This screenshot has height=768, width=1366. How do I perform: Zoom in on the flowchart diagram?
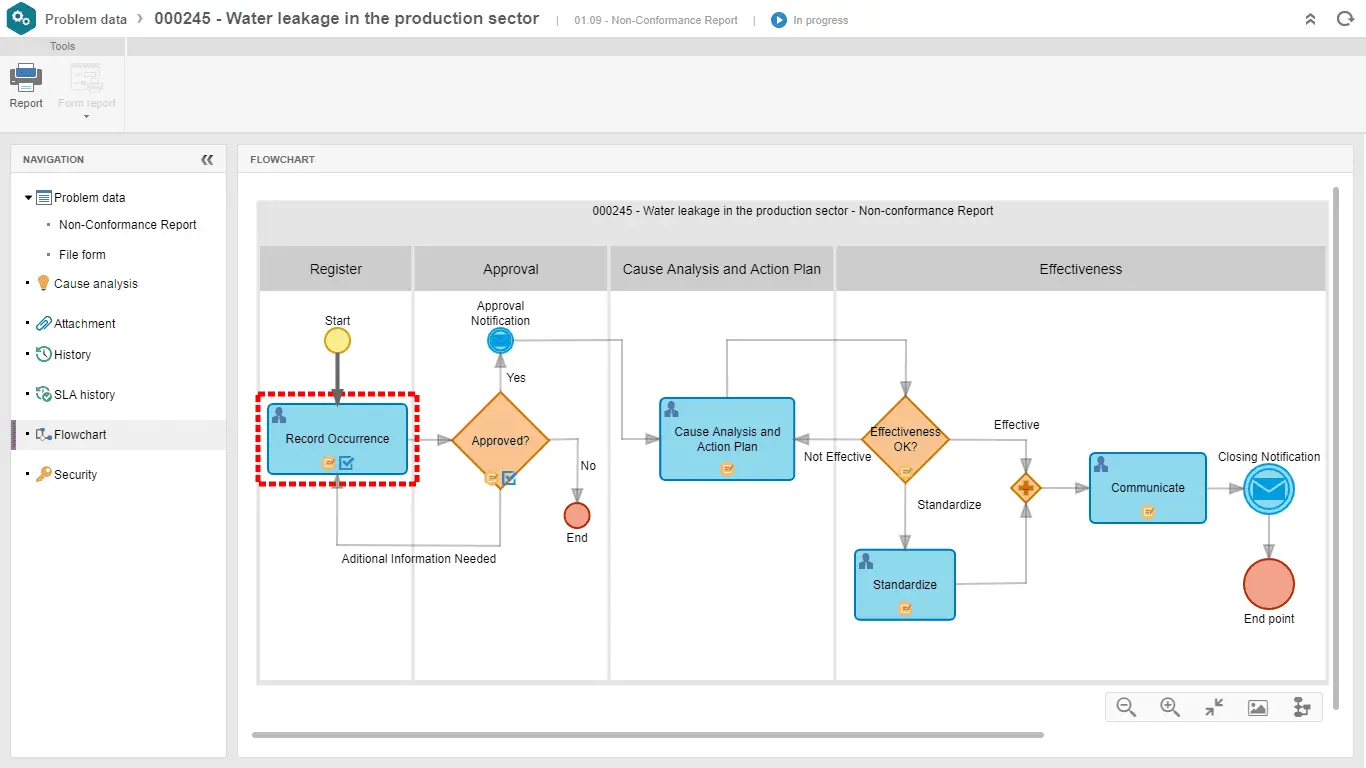click(x=1169, y=707)
